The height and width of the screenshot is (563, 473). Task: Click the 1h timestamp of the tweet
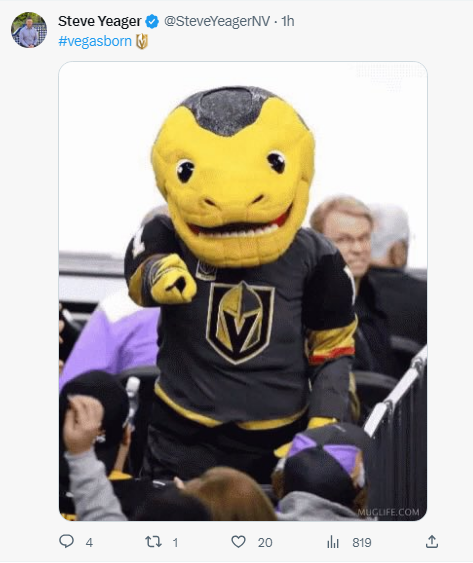(288, 21)
